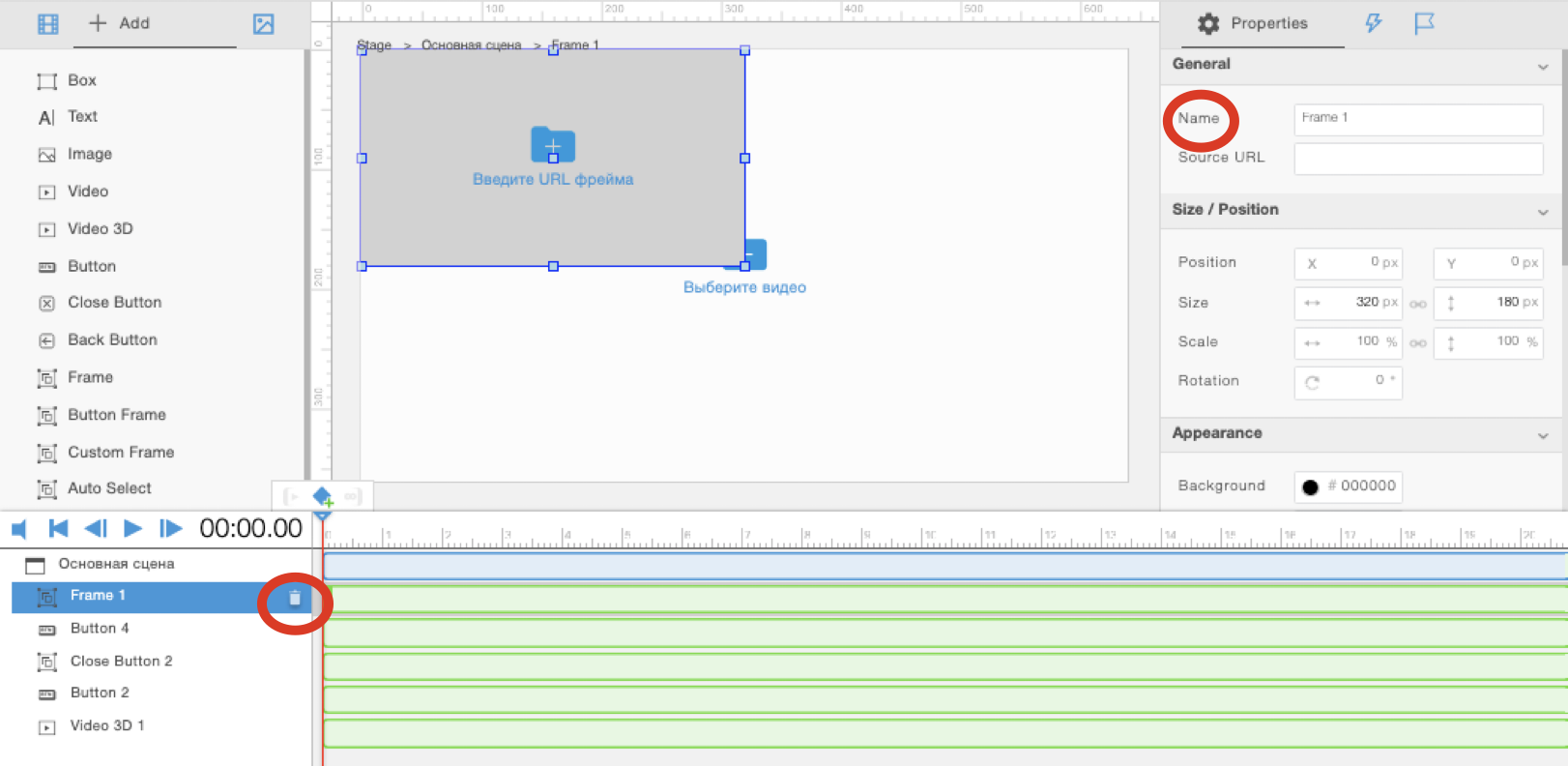
Task: Collapse the Size / Position section
Action: [1543, 212]
